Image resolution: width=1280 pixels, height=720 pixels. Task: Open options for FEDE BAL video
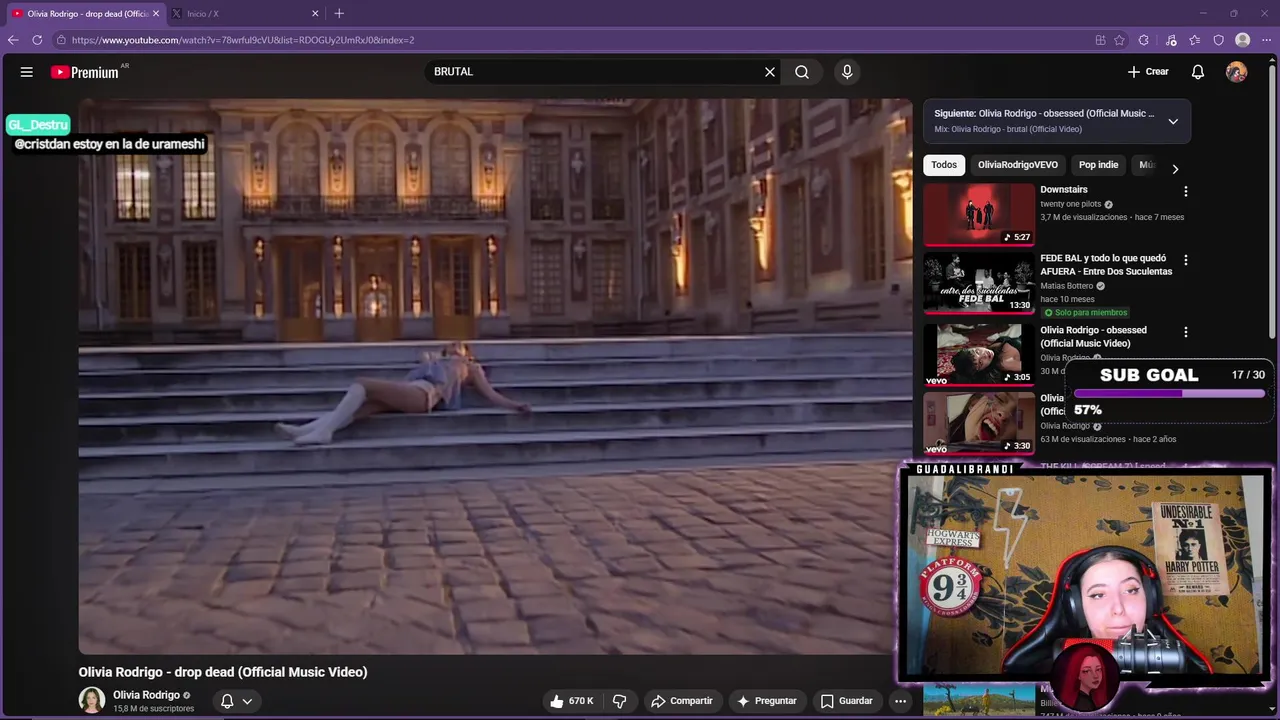click(1186, 260)
